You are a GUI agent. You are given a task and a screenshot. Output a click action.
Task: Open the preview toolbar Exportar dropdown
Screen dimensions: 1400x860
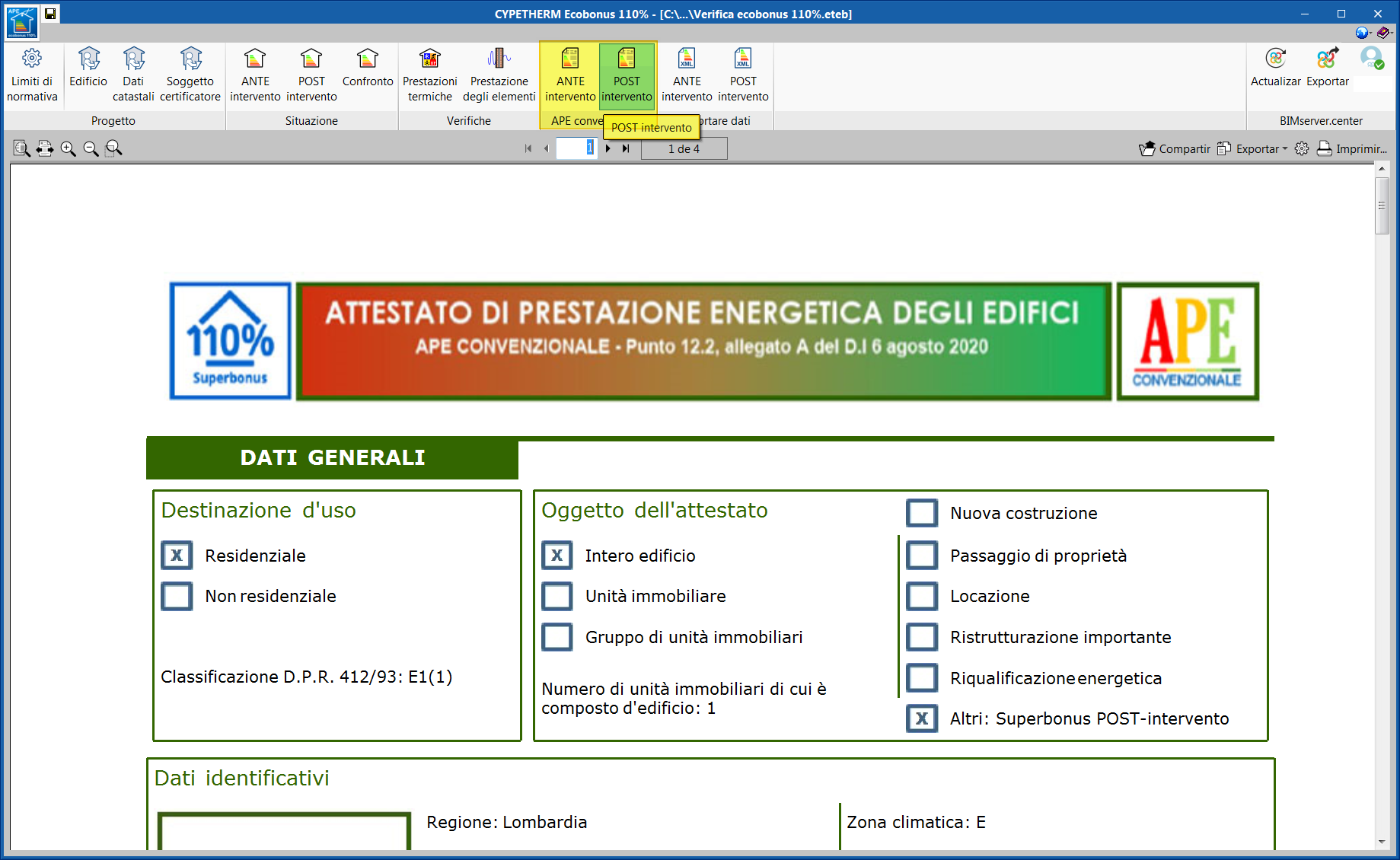[1252, 148]
